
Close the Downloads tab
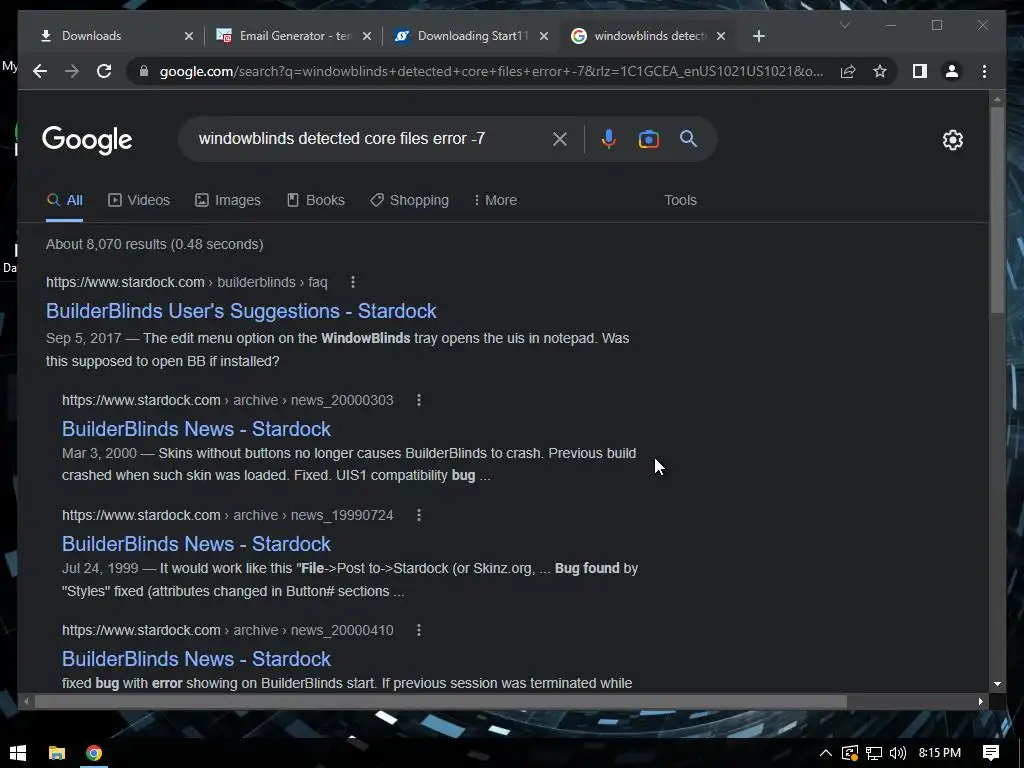tap(189, 36)
